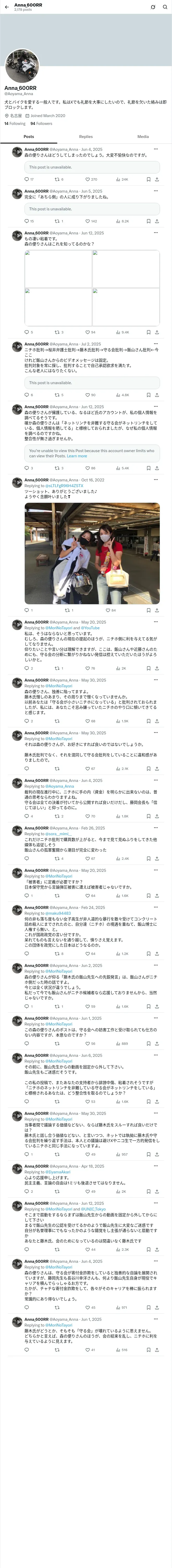Open the two-person photo in Oct 16 post
Viewport: 172px width, 1568px height.
pos(92,553)
